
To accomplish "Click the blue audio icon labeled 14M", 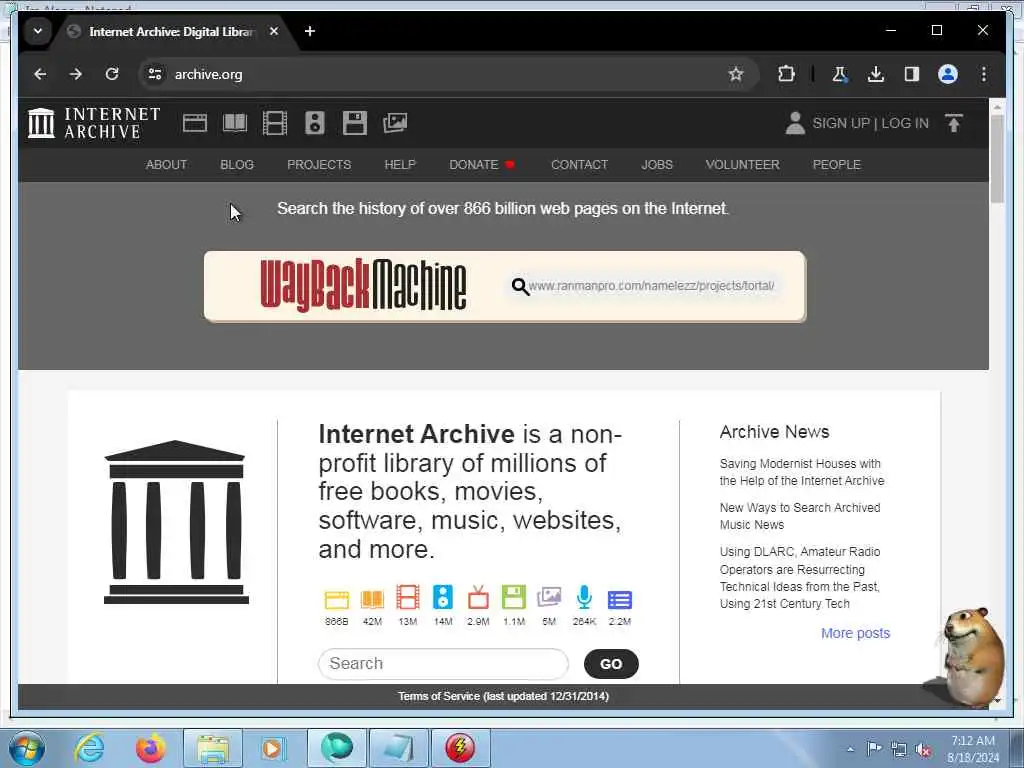I will 443,598.
